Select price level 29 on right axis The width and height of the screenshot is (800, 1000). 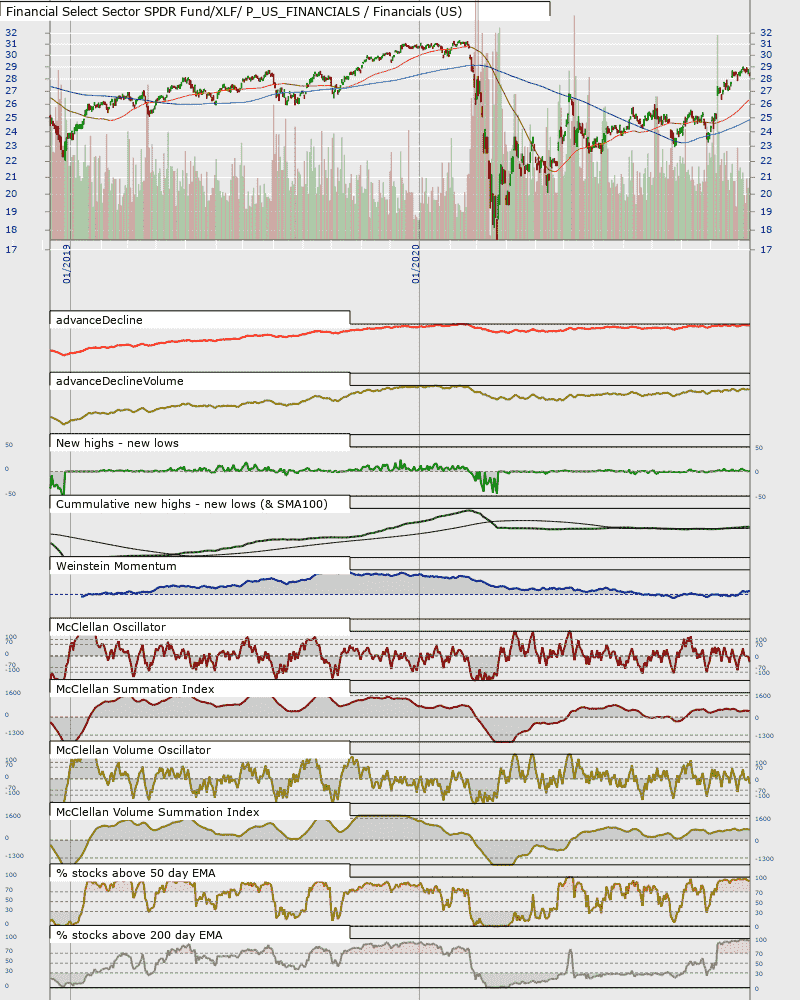coord(766,67)
